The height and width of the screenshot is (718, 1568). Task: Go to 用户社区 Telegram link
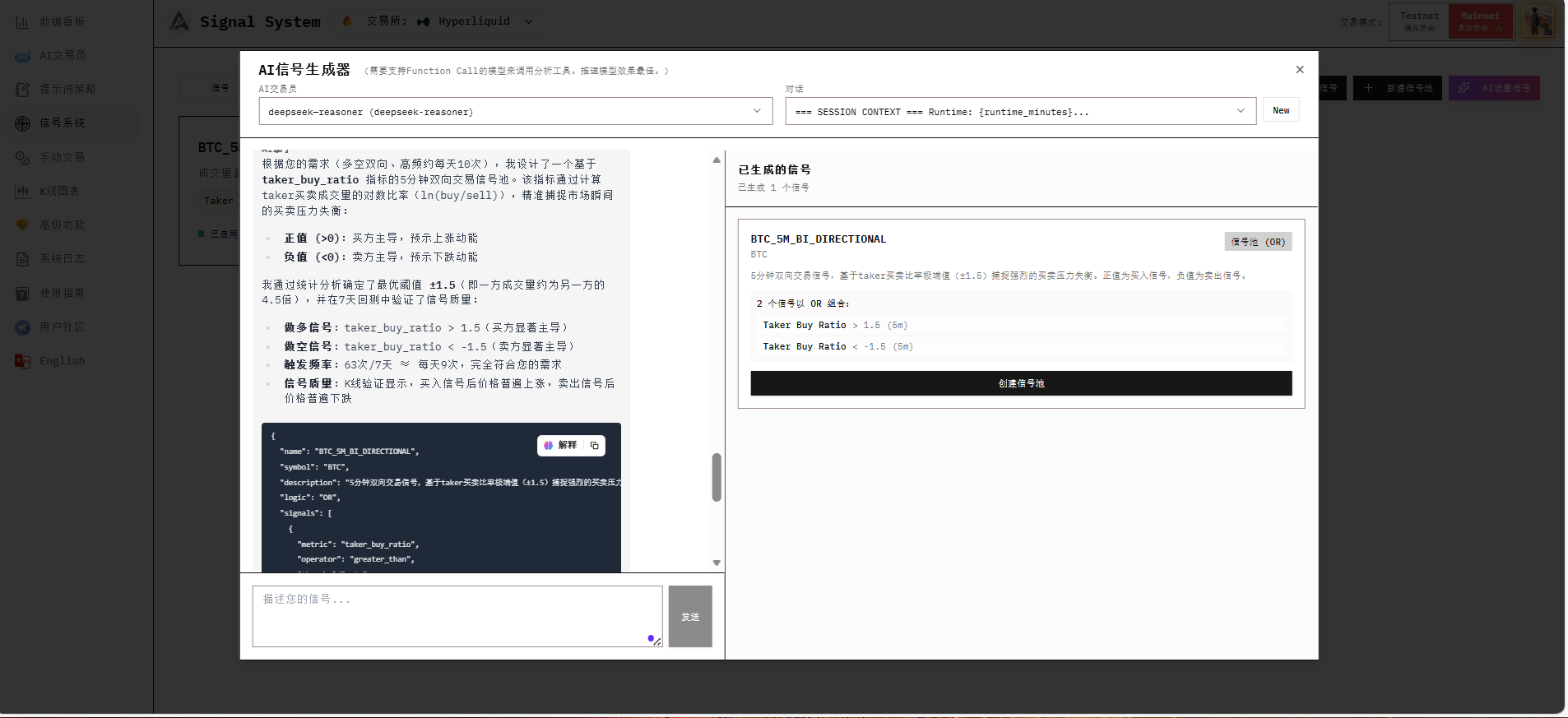(x=62, y=327)
